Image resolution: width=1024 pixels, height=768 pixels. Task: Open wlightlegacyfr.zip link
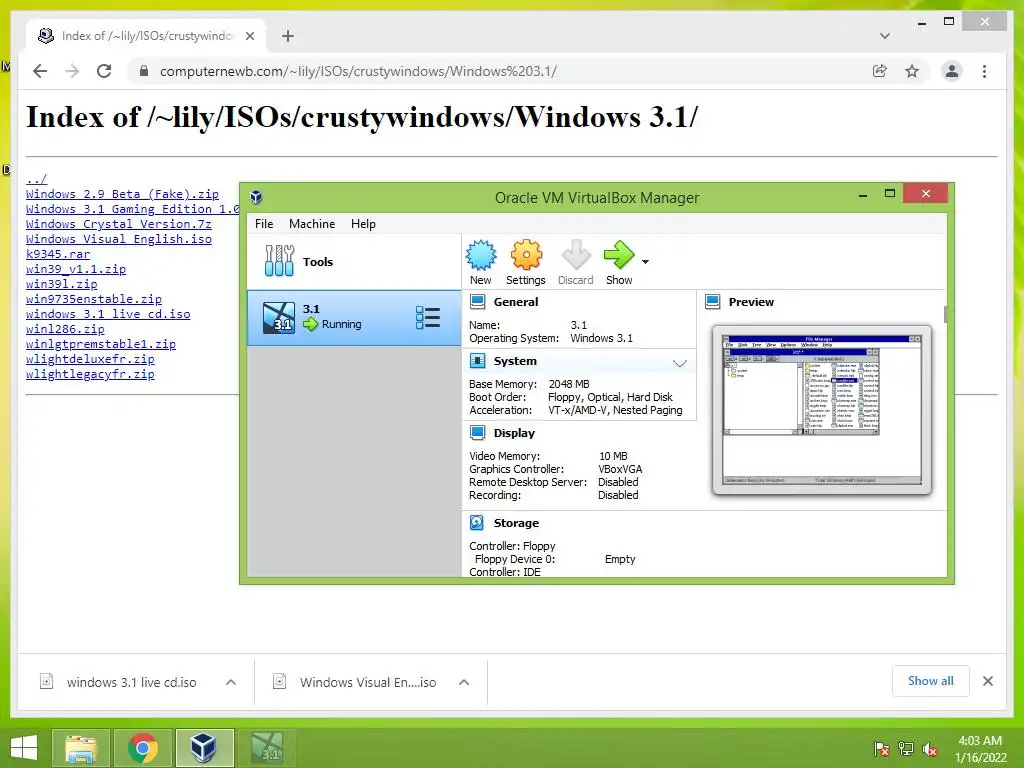point(90,374)
